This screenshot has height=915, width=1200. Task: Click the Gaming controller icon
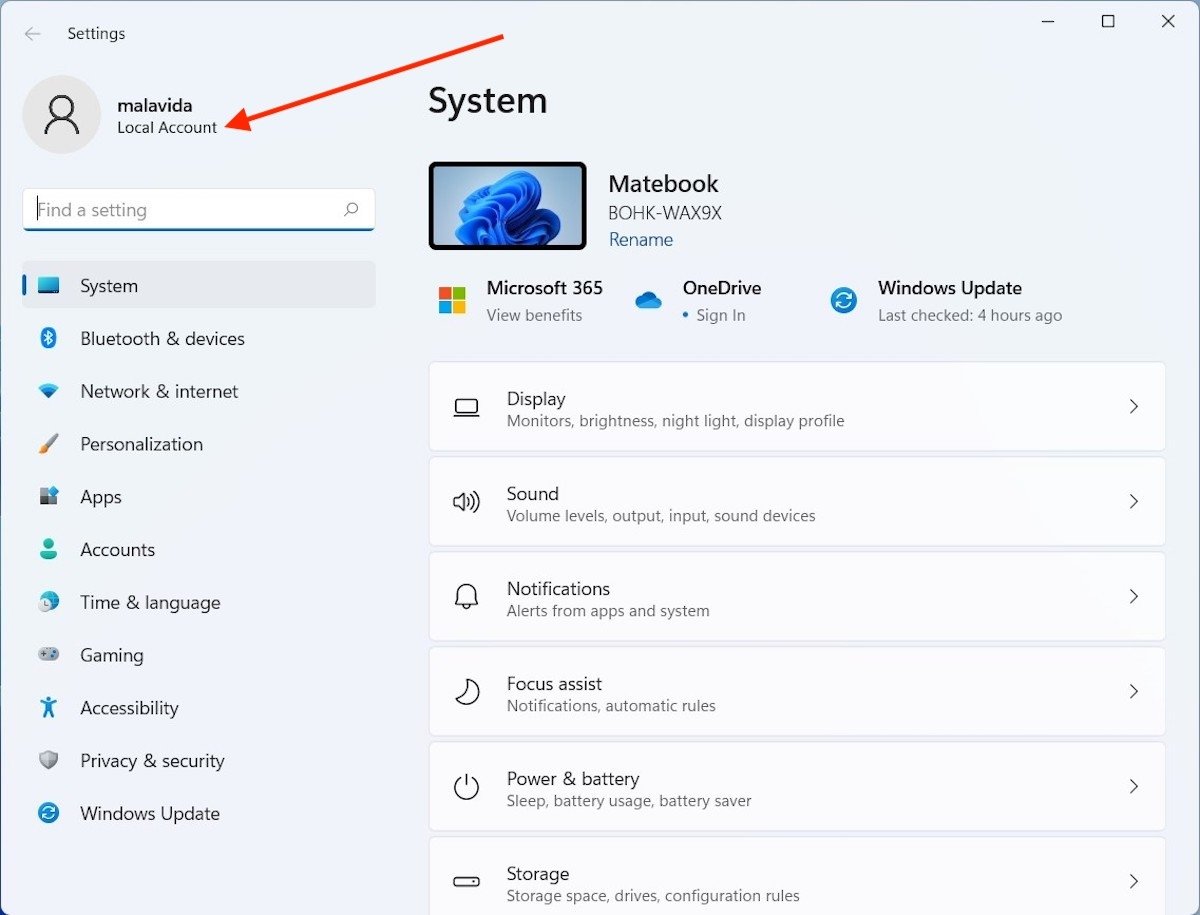[48, 655]
